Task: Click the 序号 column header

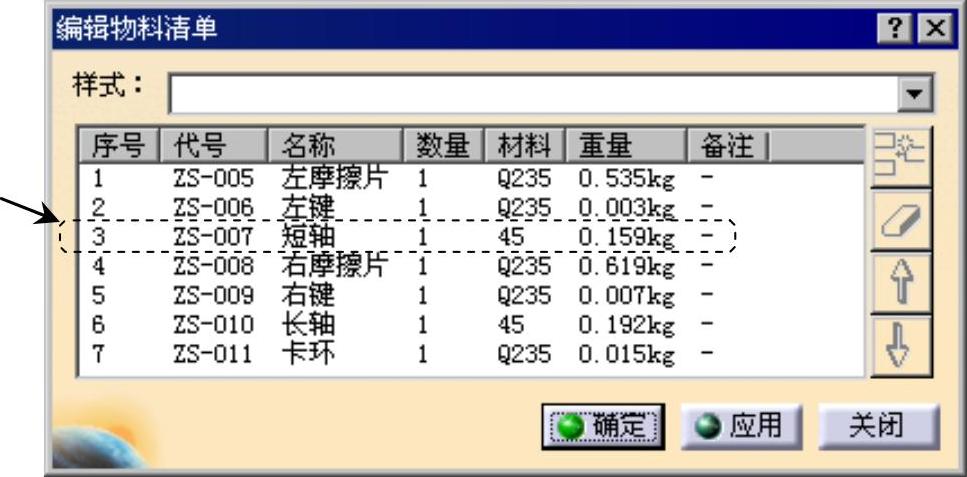Action: click(x=118, y=146)
